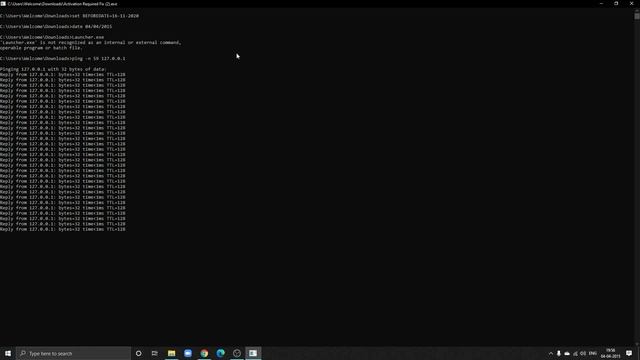Click the console window title bar icon
640x360 pixels.
[3, 4]
